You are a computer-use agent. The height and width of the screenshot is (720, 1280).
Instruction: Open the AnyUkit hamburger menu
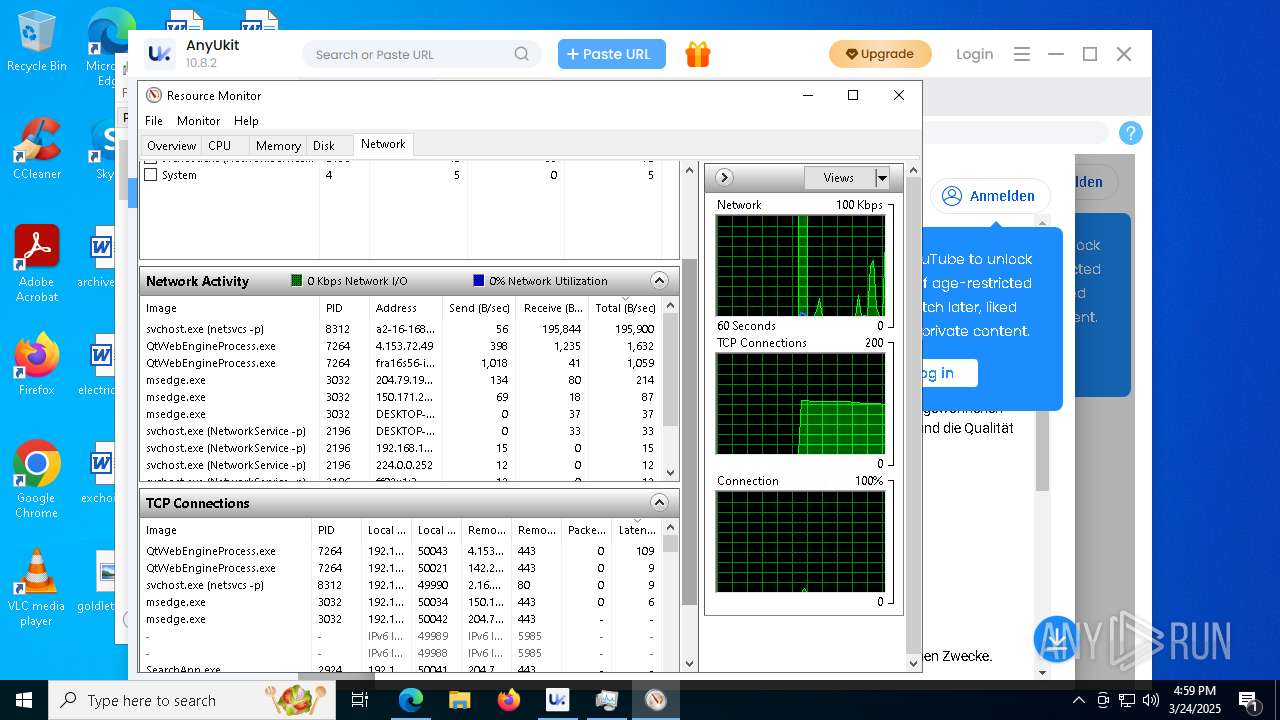pyautogui.click(x=1022, y=54)
